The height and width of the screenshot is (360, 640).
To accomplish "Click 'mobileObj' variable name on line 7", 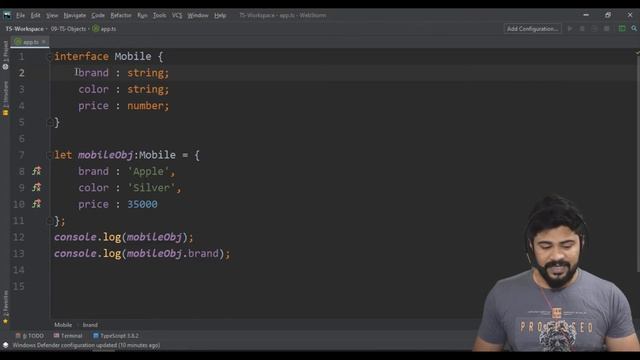I will click(x=106, y=155).
